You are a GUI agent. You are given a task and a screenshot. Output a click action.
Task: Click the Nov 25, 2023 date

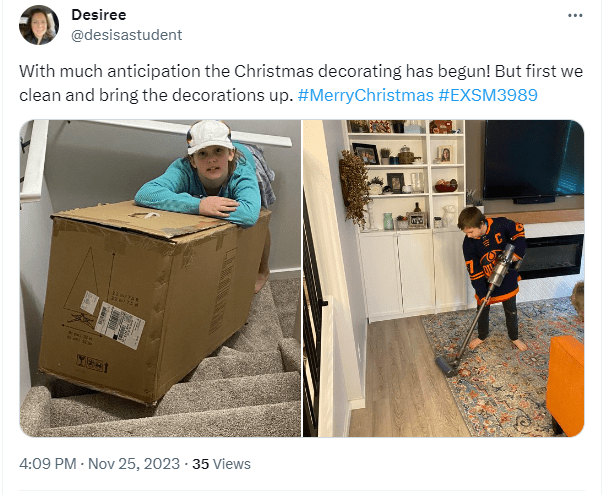135,464
